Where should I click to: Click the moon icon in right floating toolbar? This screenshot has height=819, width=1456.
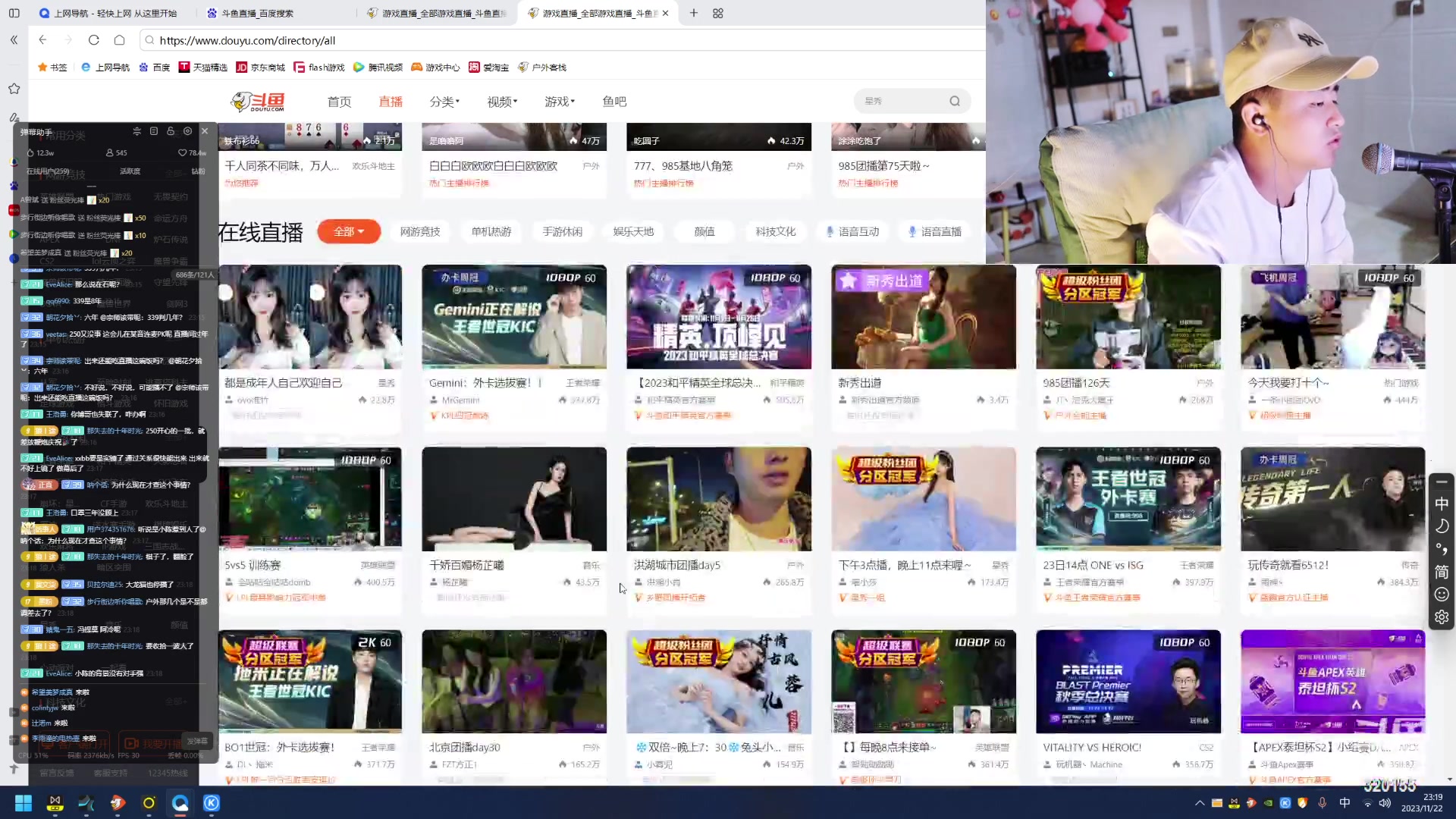1442,526
